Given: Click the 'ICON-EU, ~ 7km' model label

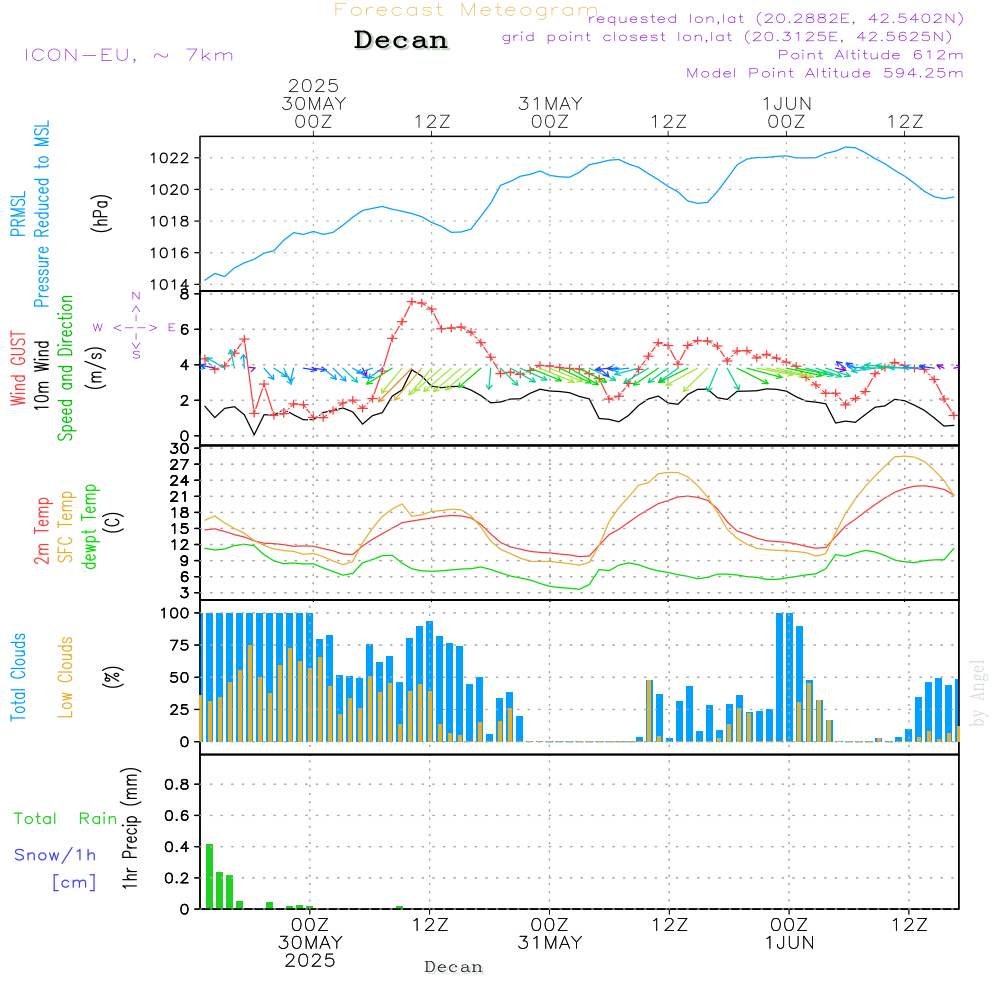Looking at the screenshot, I should pyautogui.click(x=129, y=55).
